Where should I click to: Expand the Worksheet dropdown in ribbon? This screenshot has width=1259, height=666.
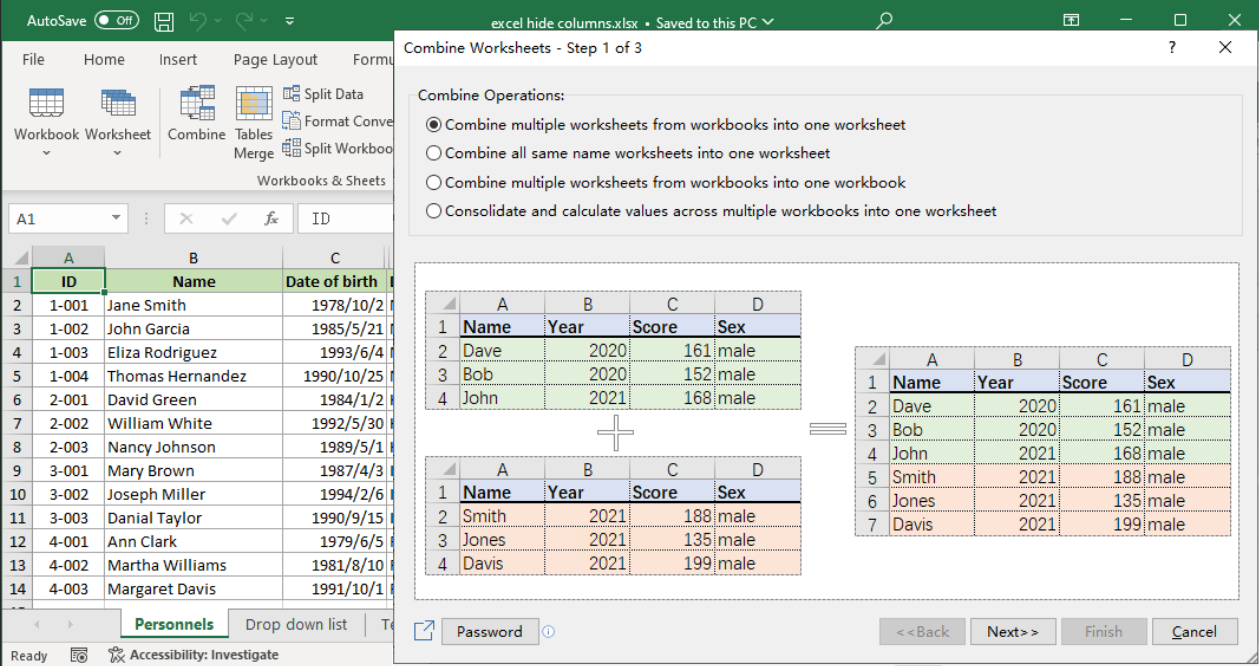coord(117,153)
